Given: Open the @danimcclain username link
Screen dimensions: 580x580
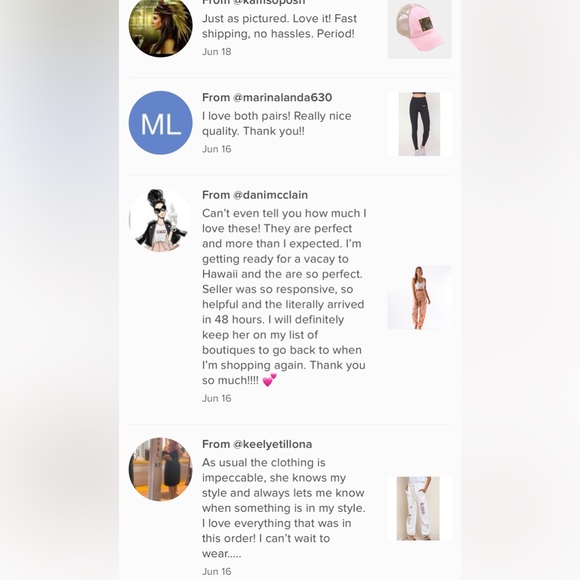Looking at the screenshot, I should (270, 195).
